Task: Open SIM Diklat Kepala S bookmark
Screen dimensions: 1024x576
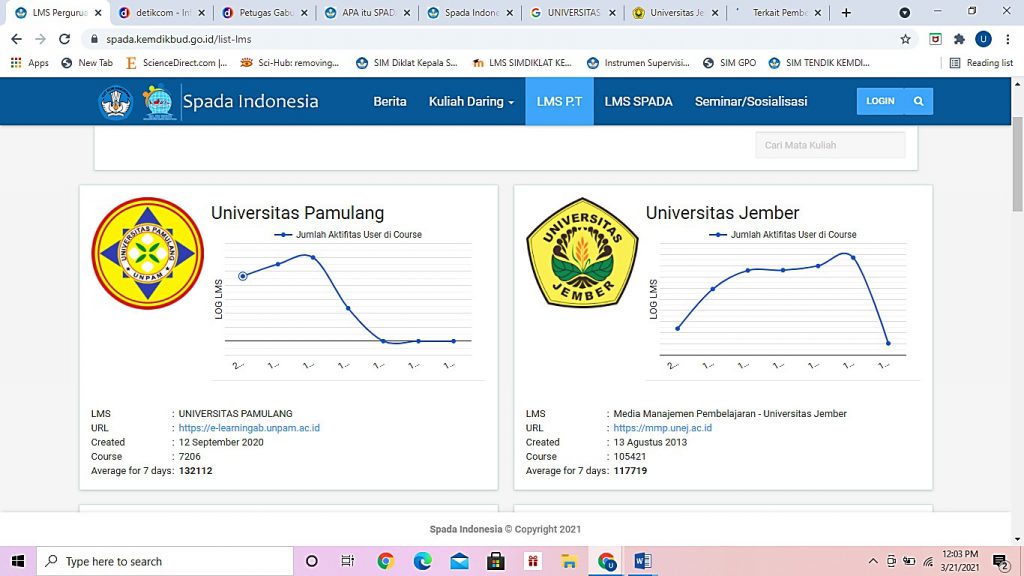Action: click(x=407, y=63)
